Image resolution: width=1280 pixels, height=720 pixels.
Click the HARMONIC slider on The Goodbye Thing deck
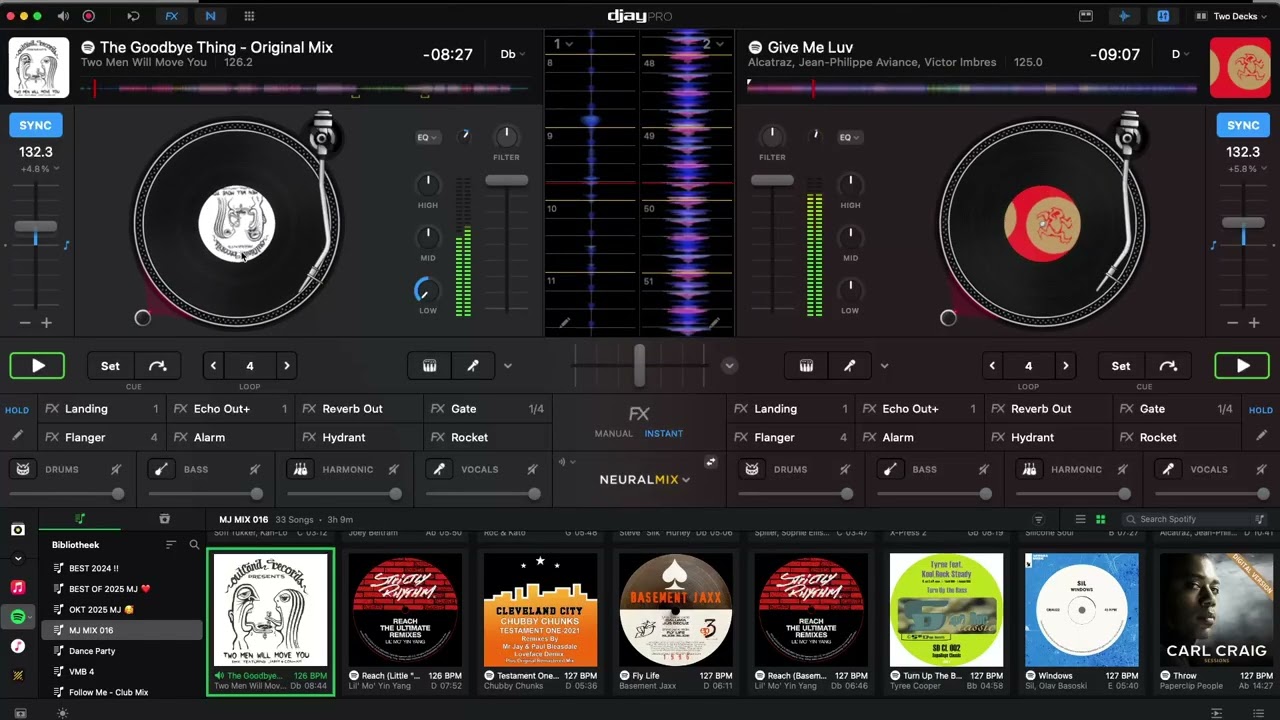pos(344,494)
